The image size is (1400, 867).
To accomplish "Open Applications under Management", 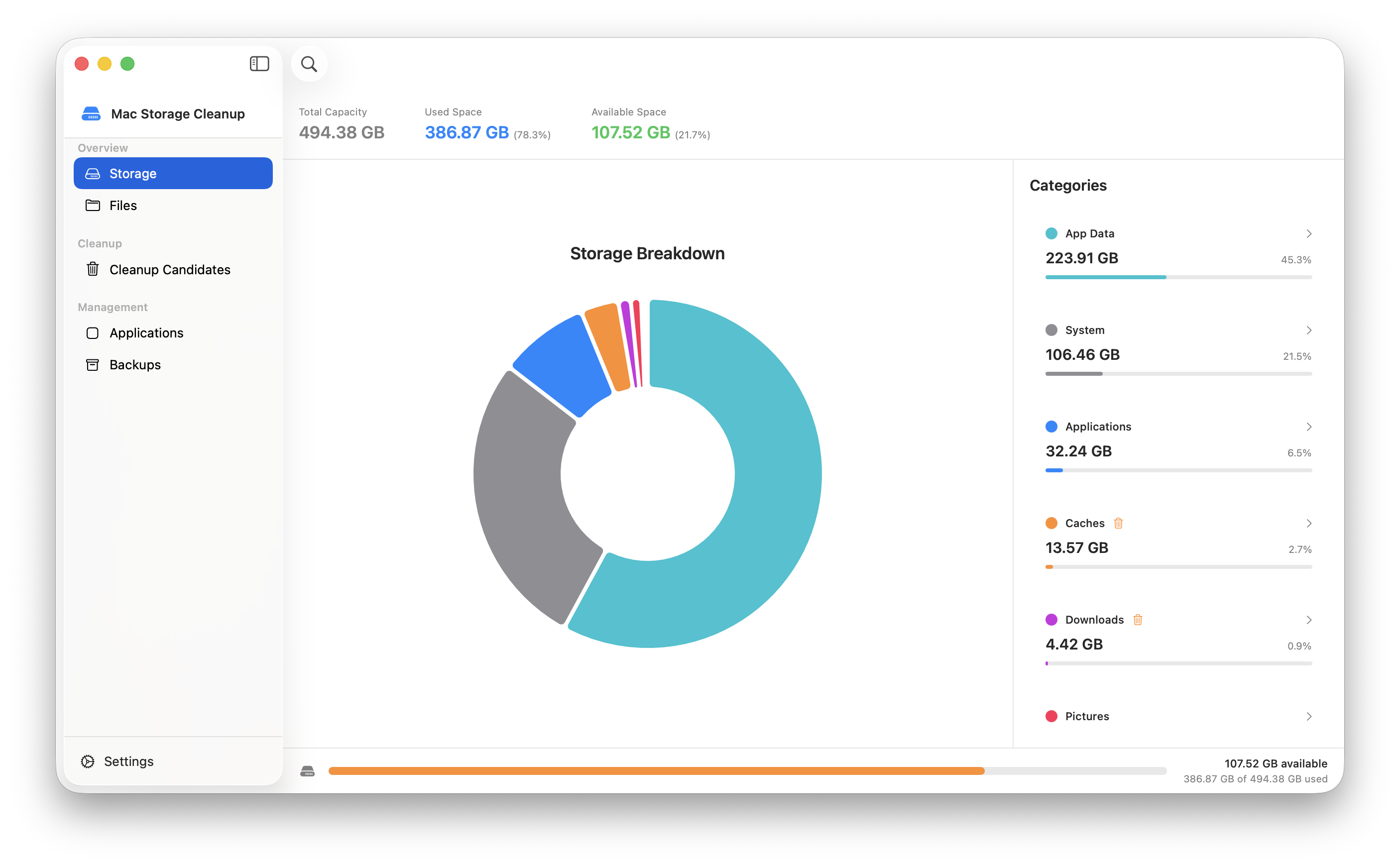I will point(173,333).
